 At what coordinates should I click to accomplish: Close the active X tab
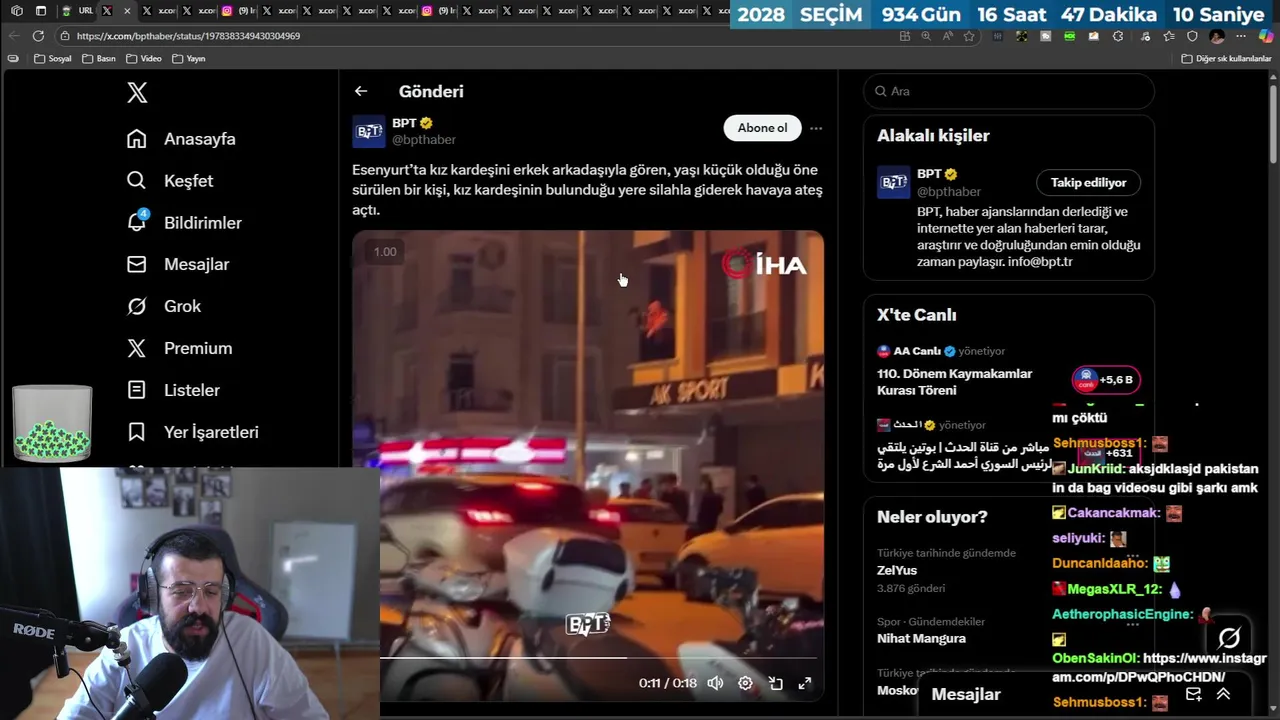click(127, 11)
